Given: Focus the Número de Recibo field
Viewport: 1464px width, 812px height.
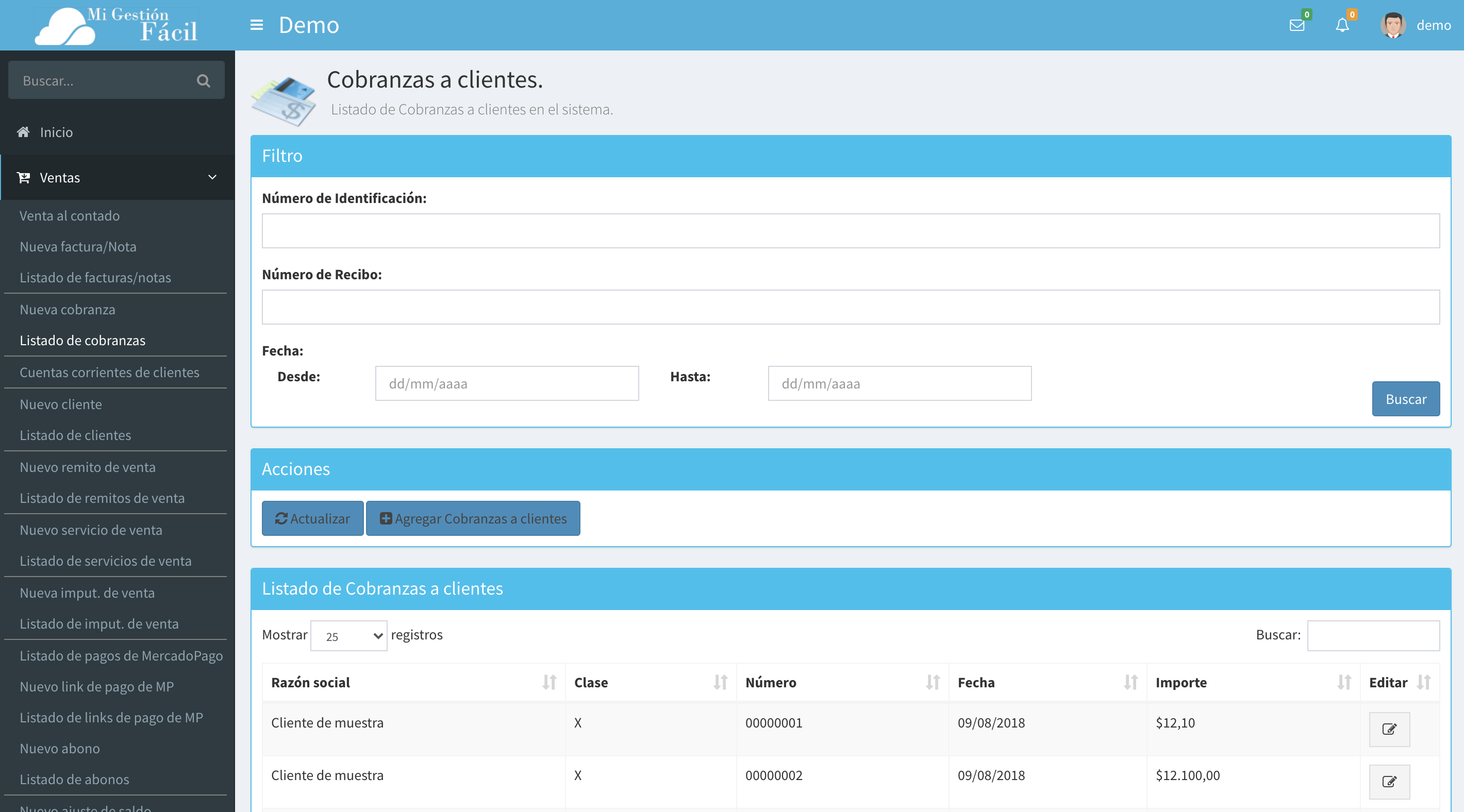Looking at the screenshot, I should 851,308.
